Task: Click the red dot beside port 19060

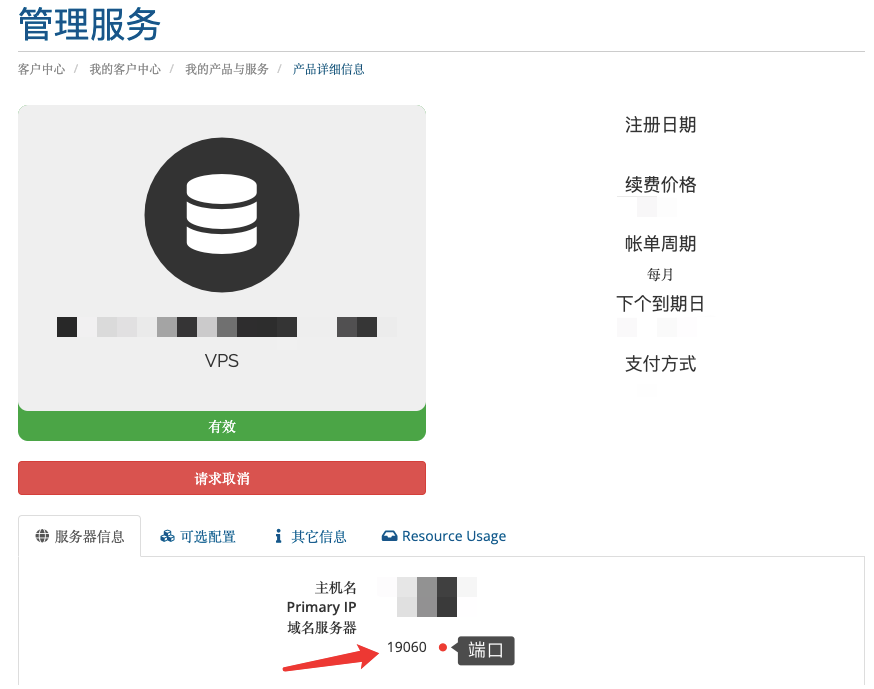Action: 441,647
